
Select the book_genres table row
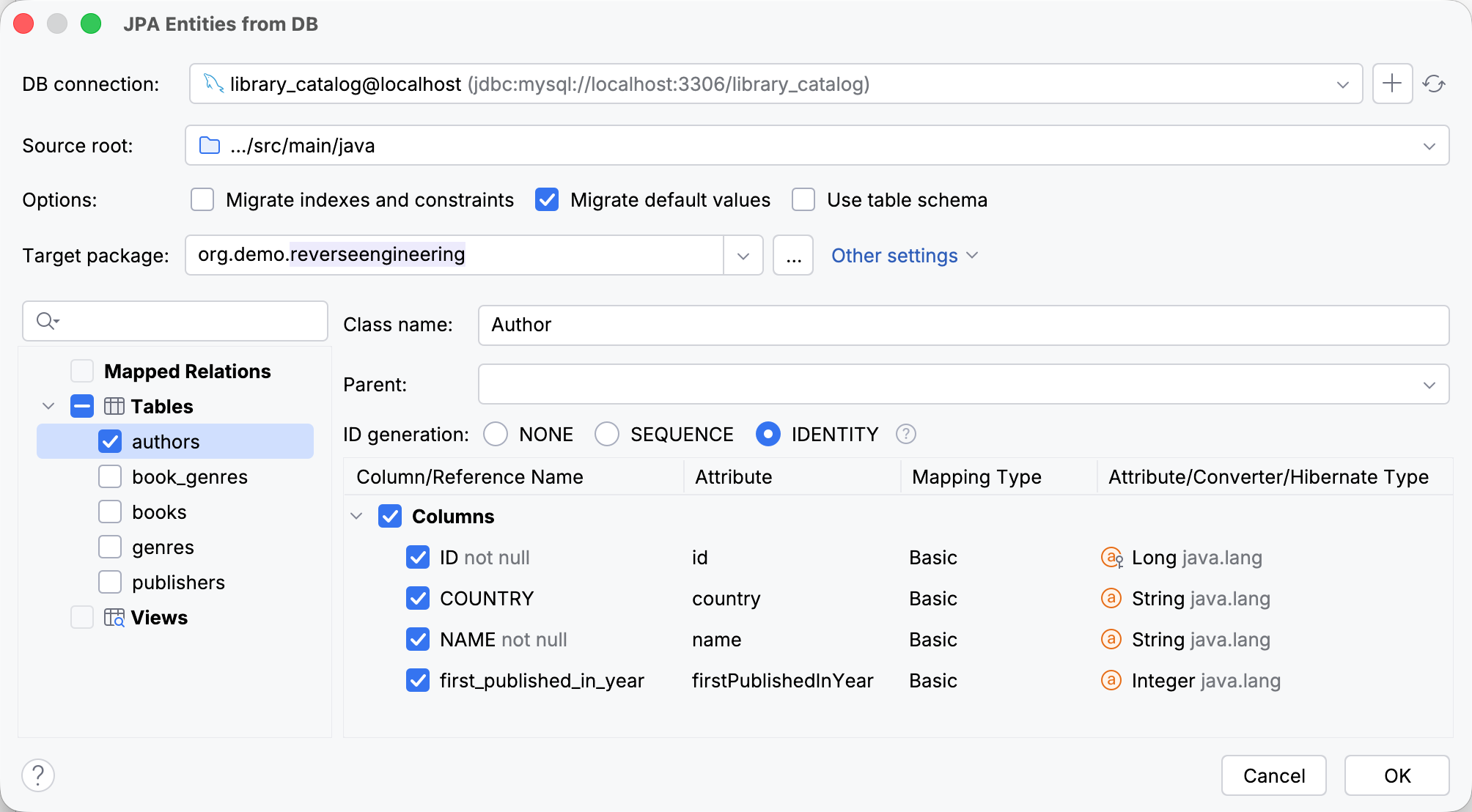pos(175,476)
